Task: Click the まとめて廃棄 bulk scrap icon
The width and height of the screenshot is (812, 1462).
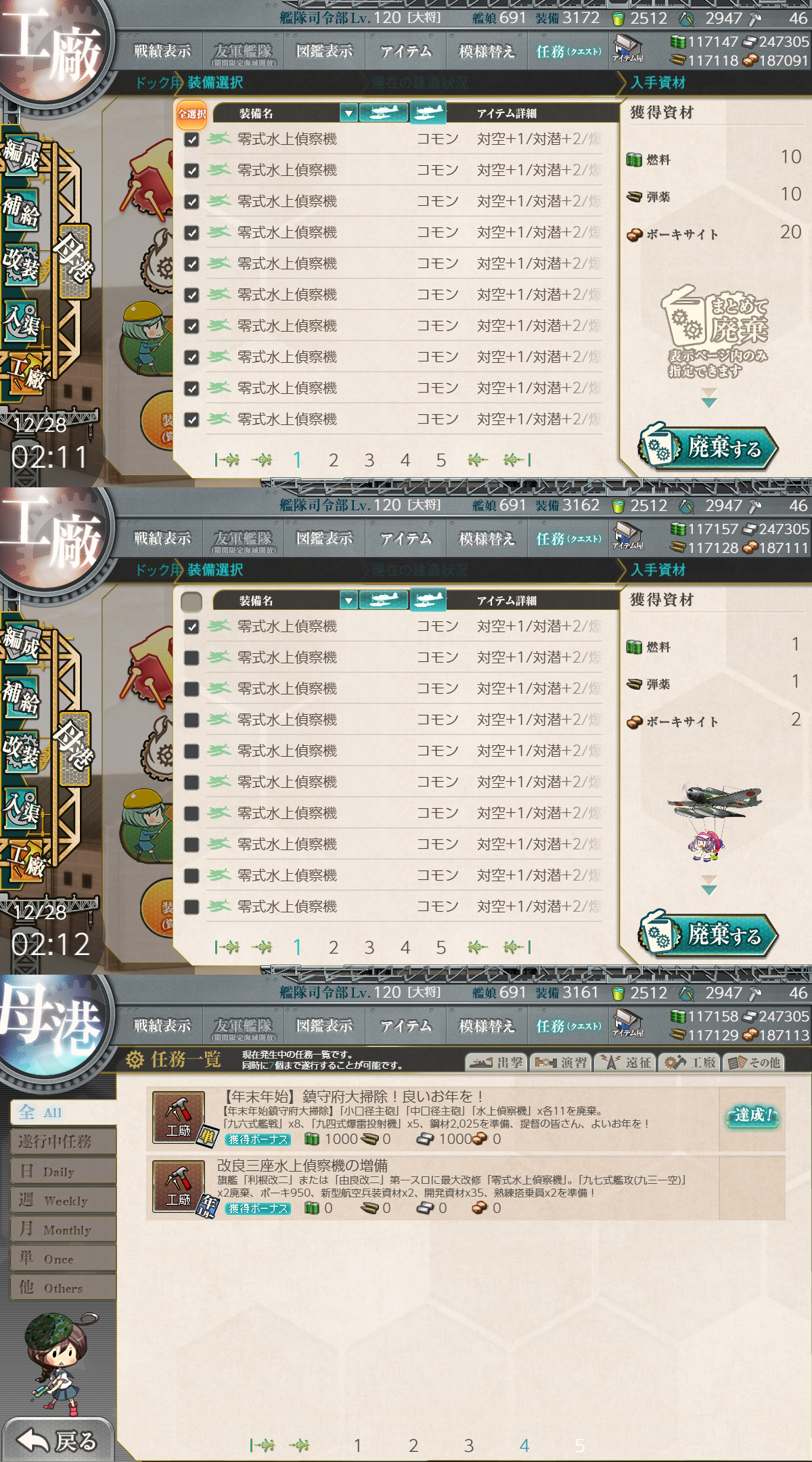Action: [715, 330]
